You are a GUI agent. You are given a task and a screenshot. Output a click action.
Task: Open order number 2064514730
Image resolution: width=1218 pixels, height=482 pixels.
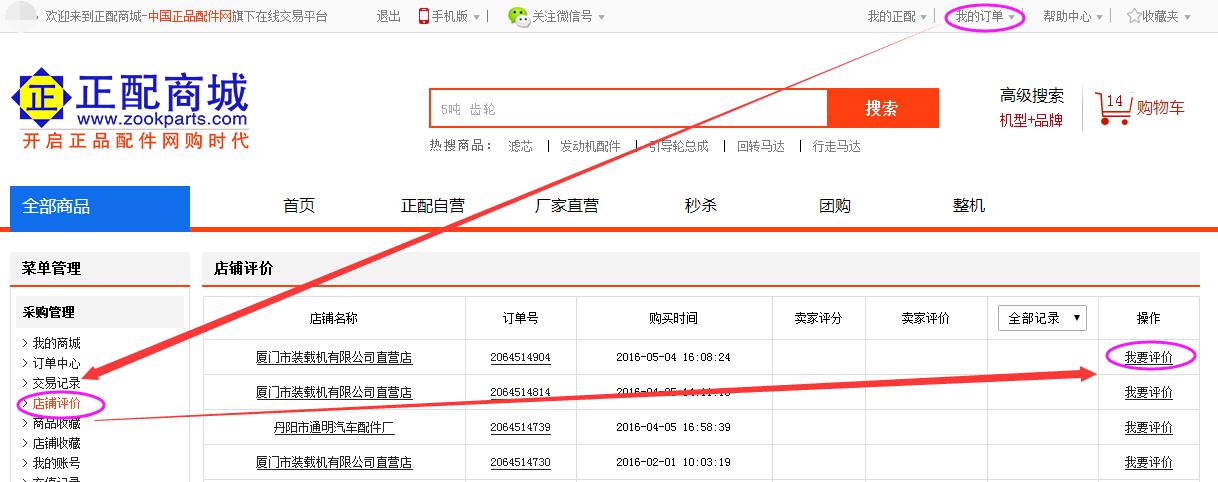click(520, 462)
